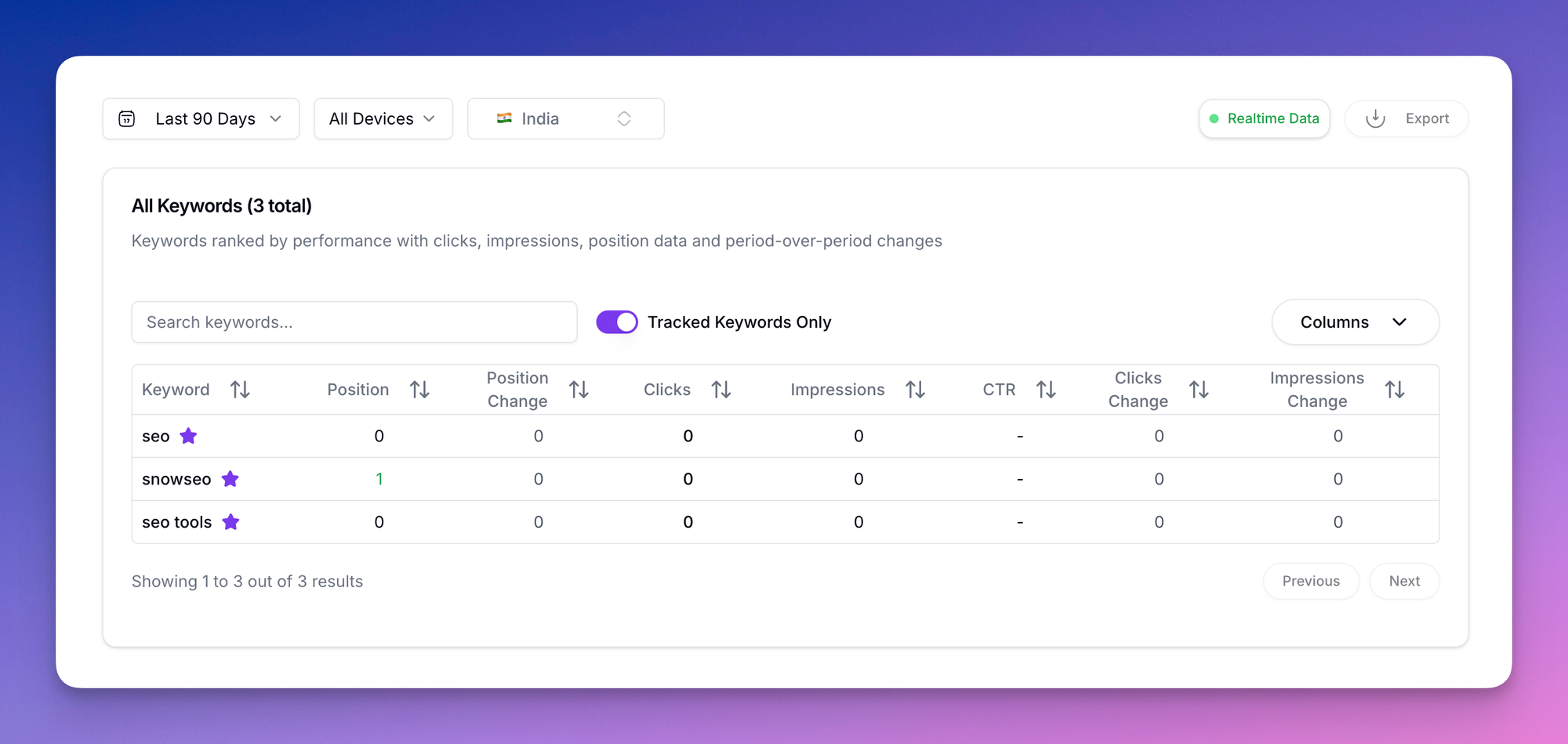Click the download icon on the Export button
The image size is (1568, 744).
click(x=1374, y=118)
